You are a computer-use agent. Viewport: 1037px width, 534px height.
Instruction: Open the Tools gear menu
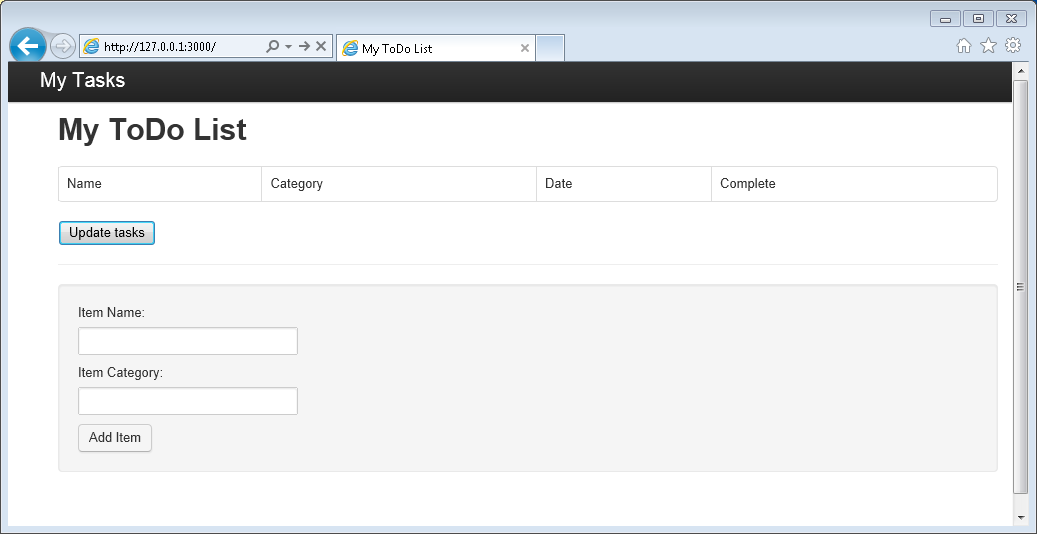tap(1013, 46)
